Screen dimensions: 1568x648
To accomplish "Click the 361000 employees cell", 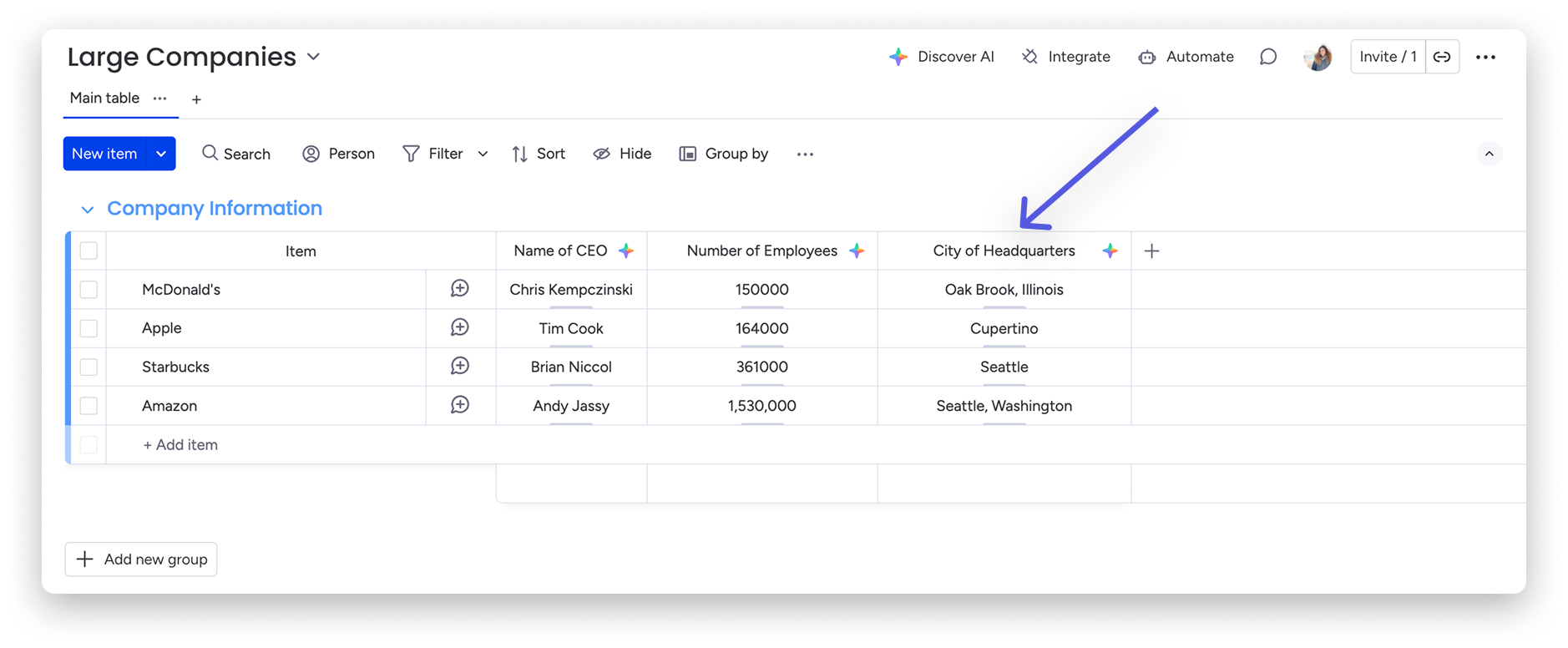I will (x=762, y=367).
